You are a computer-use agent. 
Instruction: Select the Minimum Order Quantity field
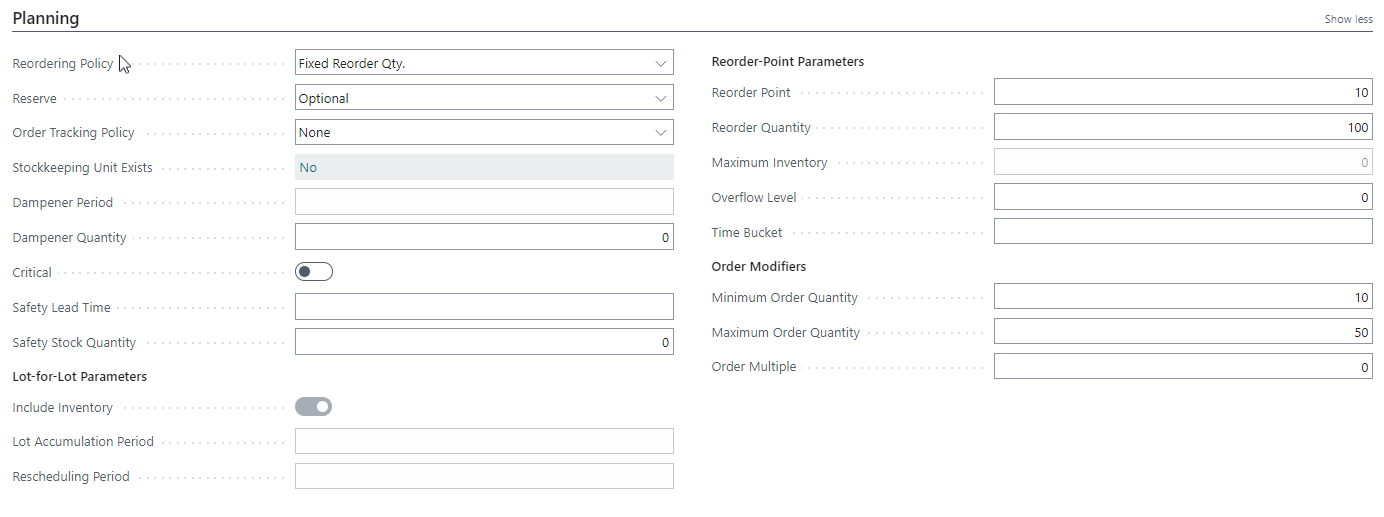[x=1183, y=297]
